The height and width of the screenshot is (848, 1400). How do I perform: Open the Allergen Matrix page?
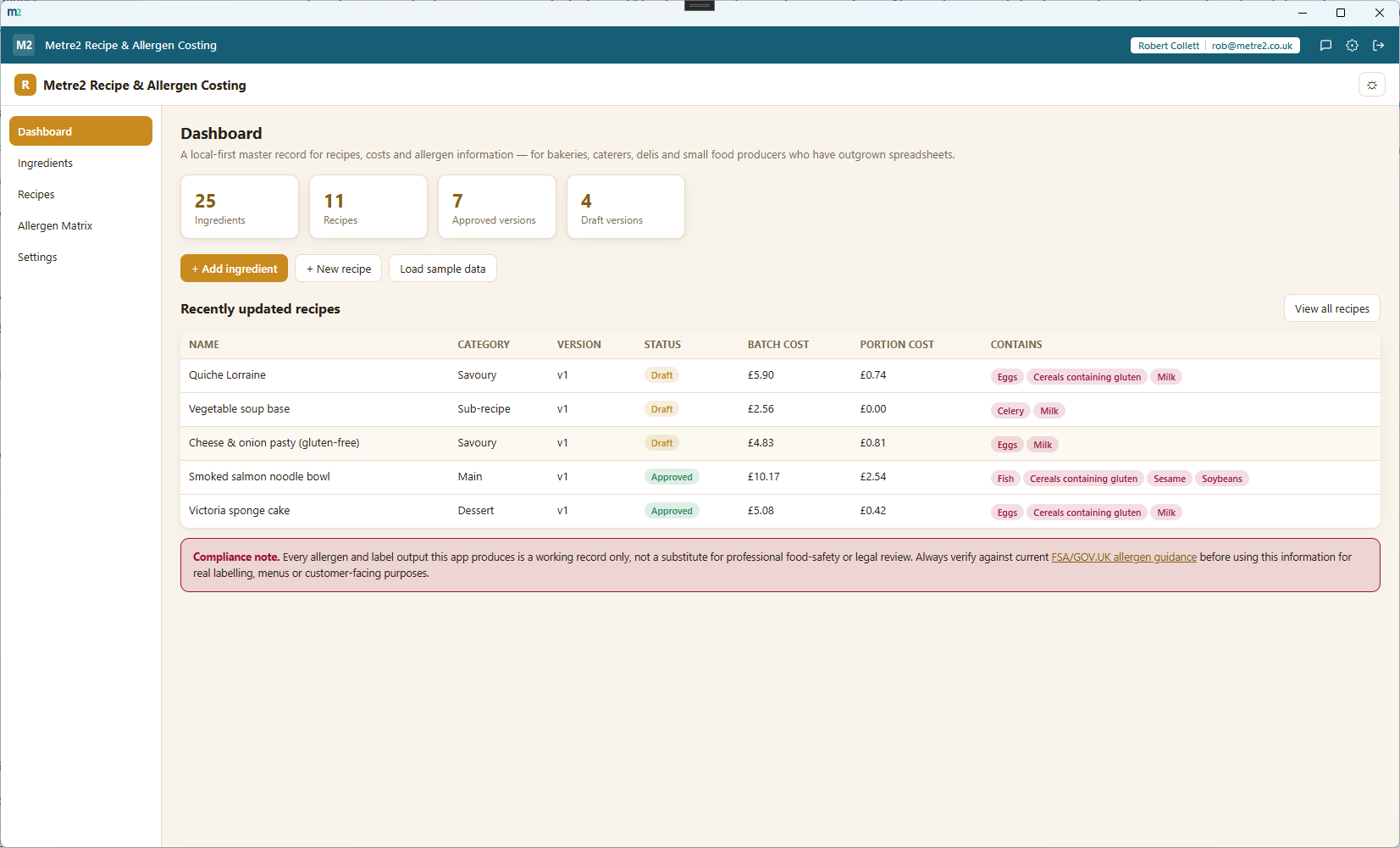click(80, 225)
